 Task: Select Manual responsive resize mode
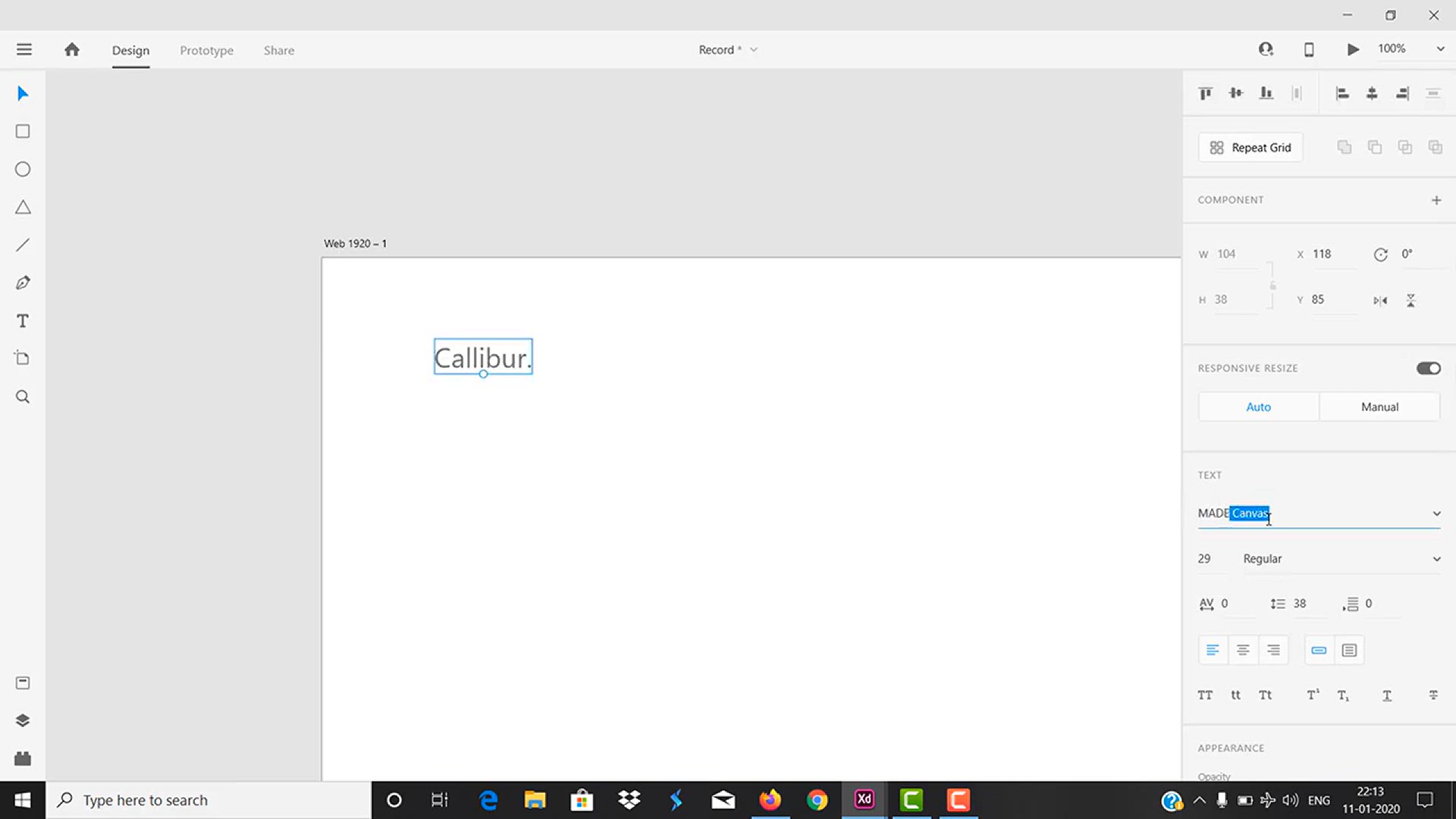pos(1379,407)
